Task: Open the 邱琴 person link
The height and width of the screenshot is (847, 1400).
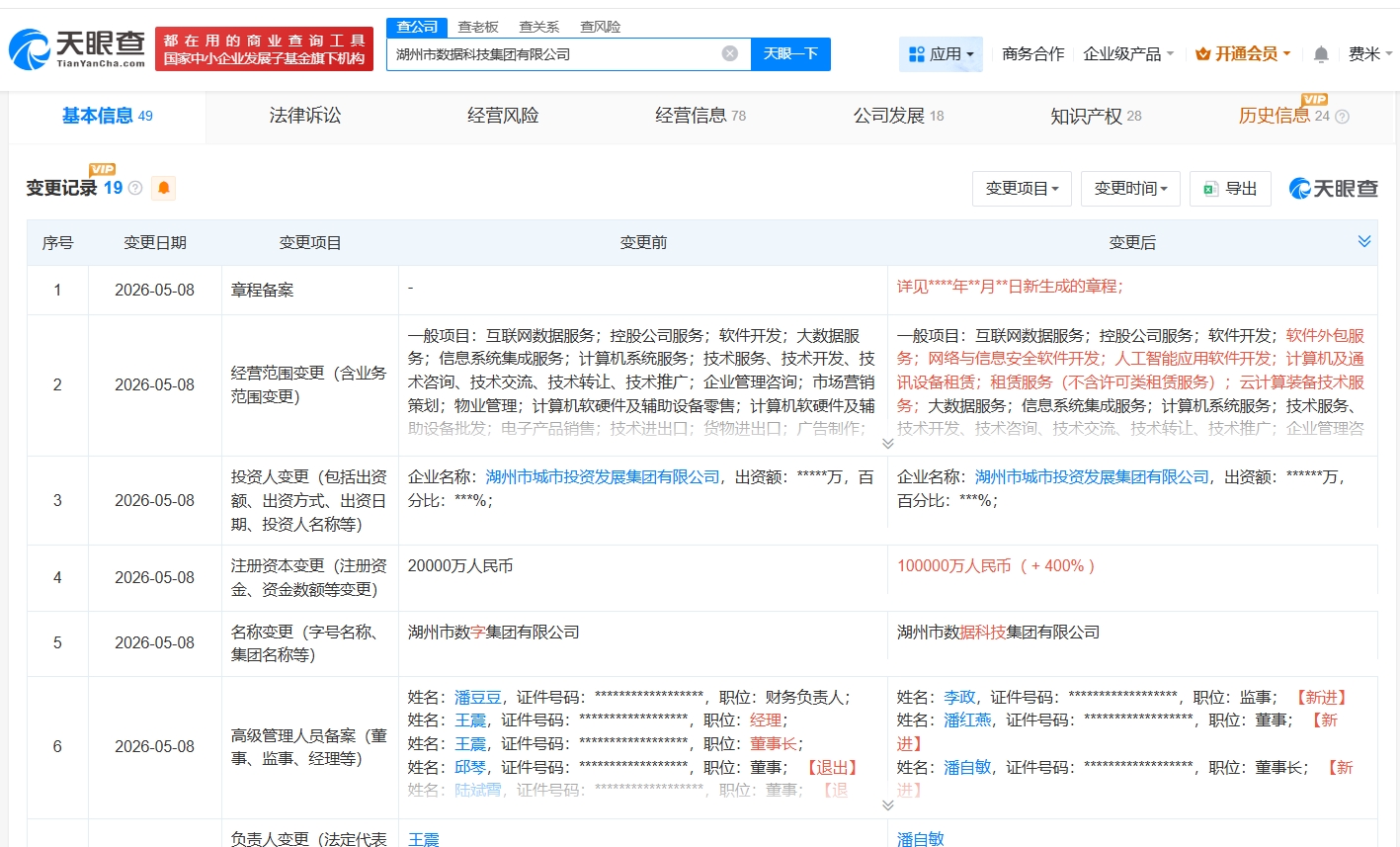Action: click(x=470, y=767)
